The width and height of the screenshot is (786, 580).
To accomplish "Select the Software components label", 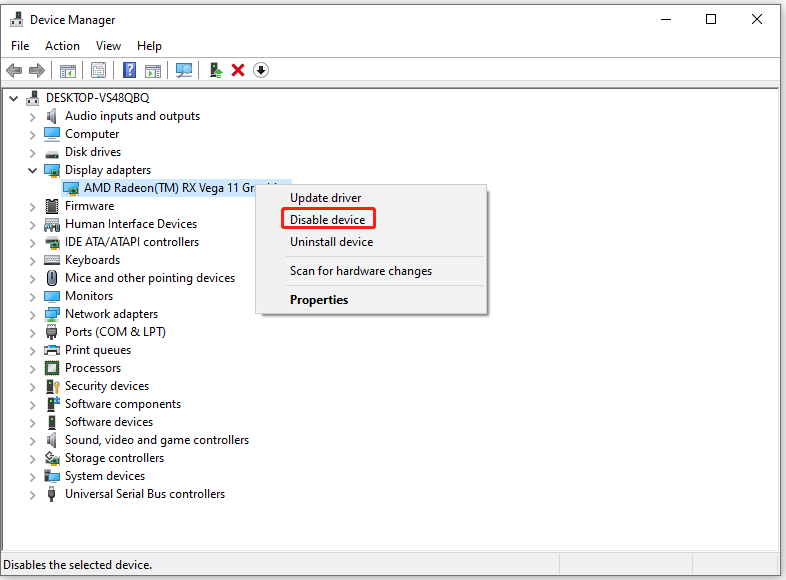I will point(123,404).
